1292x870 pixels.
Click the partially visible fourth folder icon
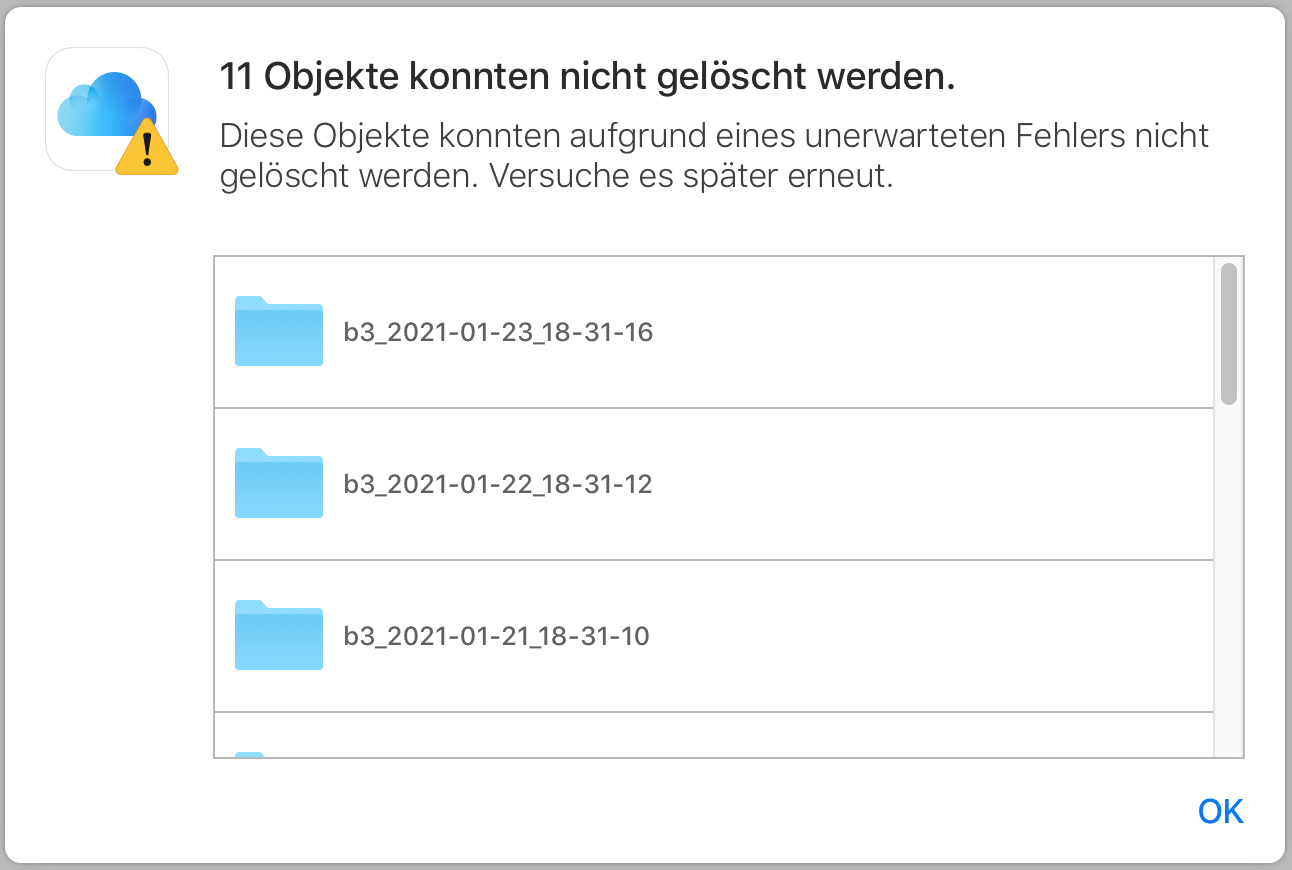coord(252,754)
